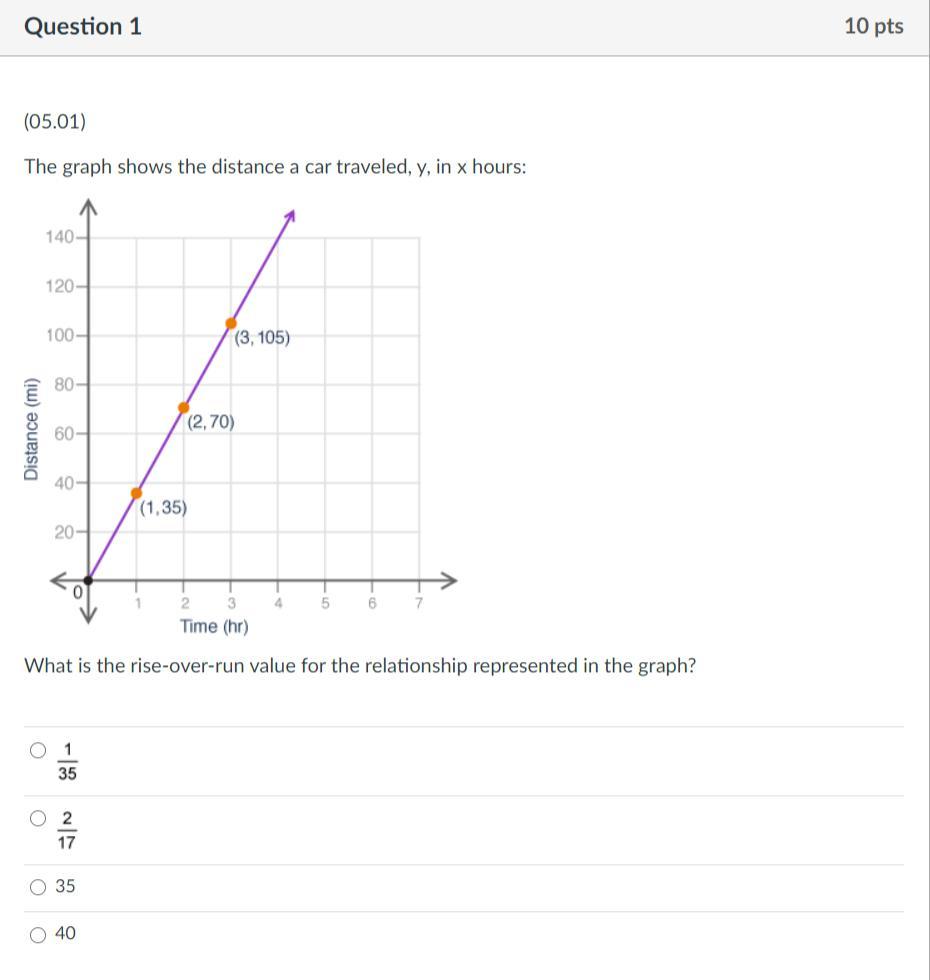Click the "10 pts" points label
Image resolution: width=930 pixels, height=980 pixels.
tap(873, 27)
